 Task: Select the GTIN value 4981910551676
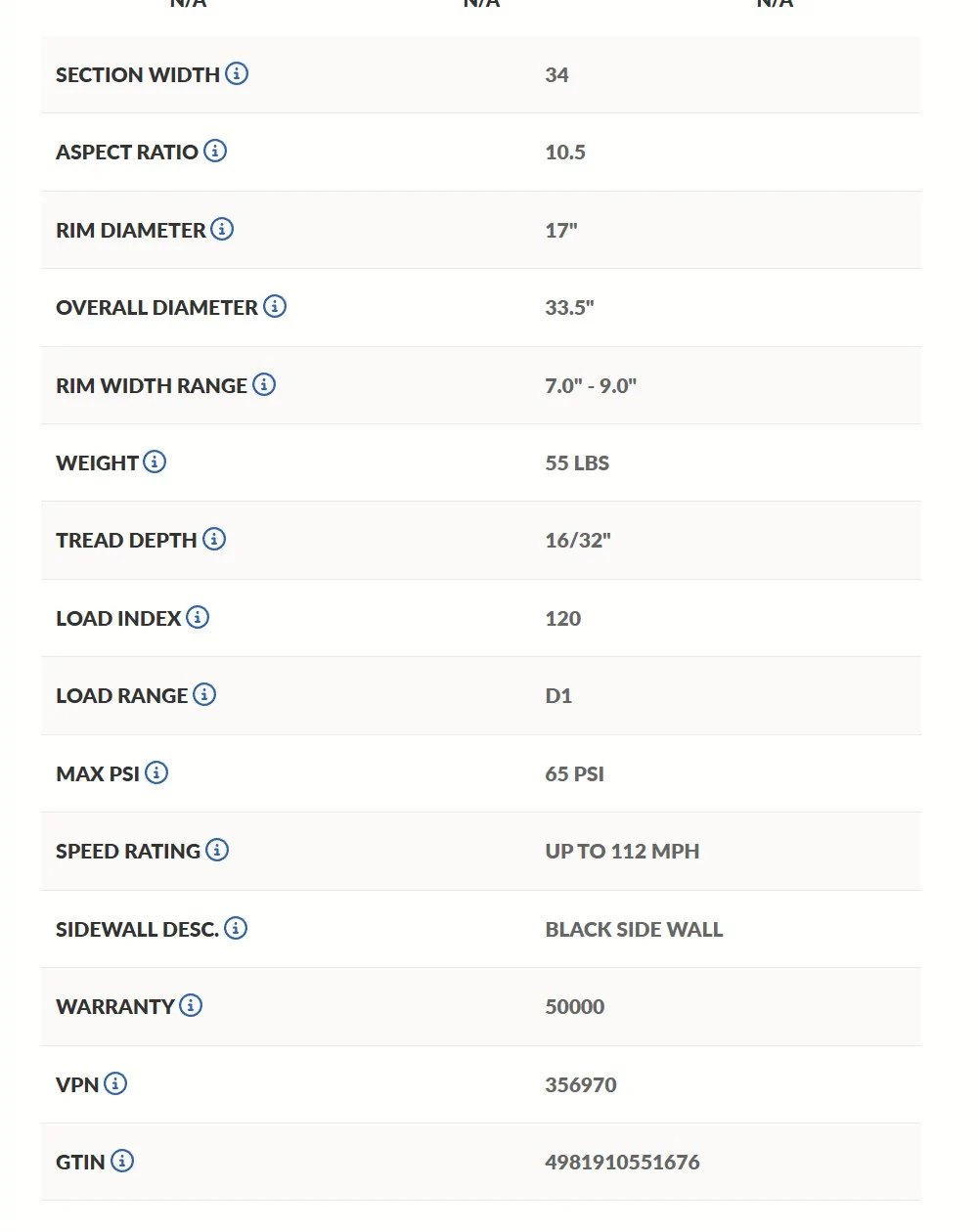[x=622, y=1163]
